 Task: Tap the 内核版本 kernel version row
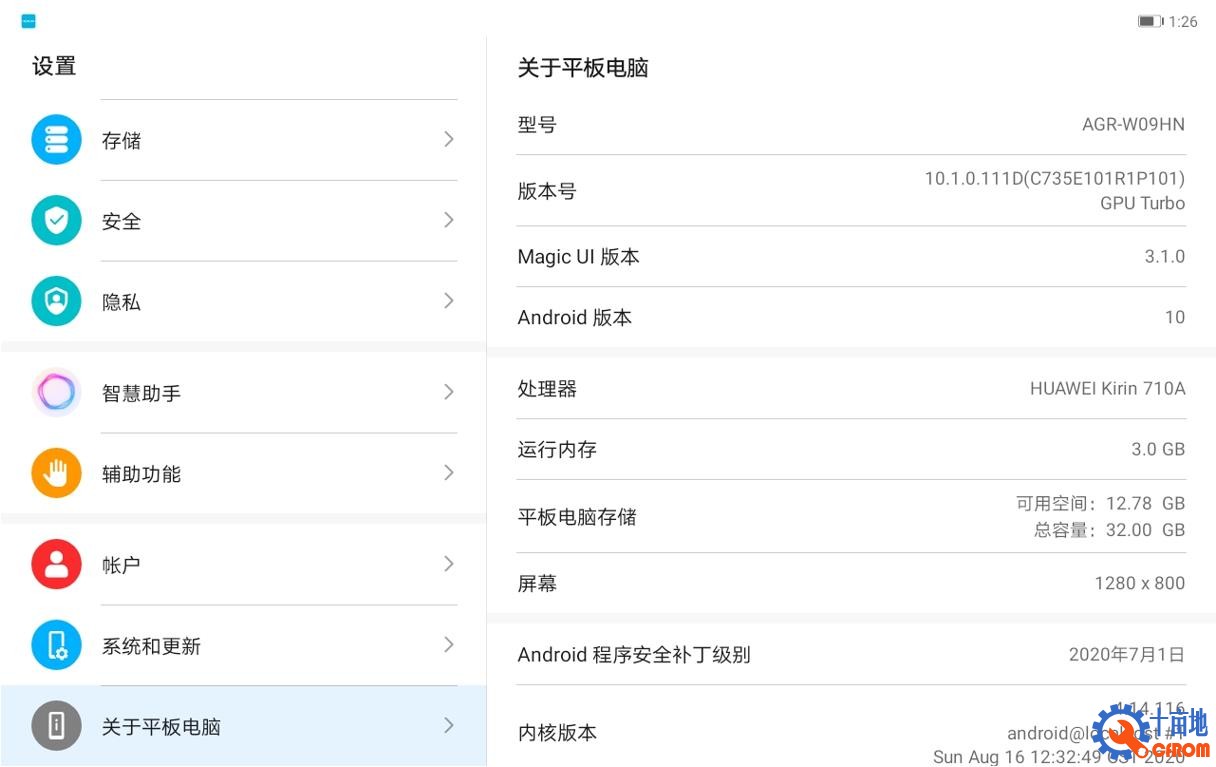850,732
